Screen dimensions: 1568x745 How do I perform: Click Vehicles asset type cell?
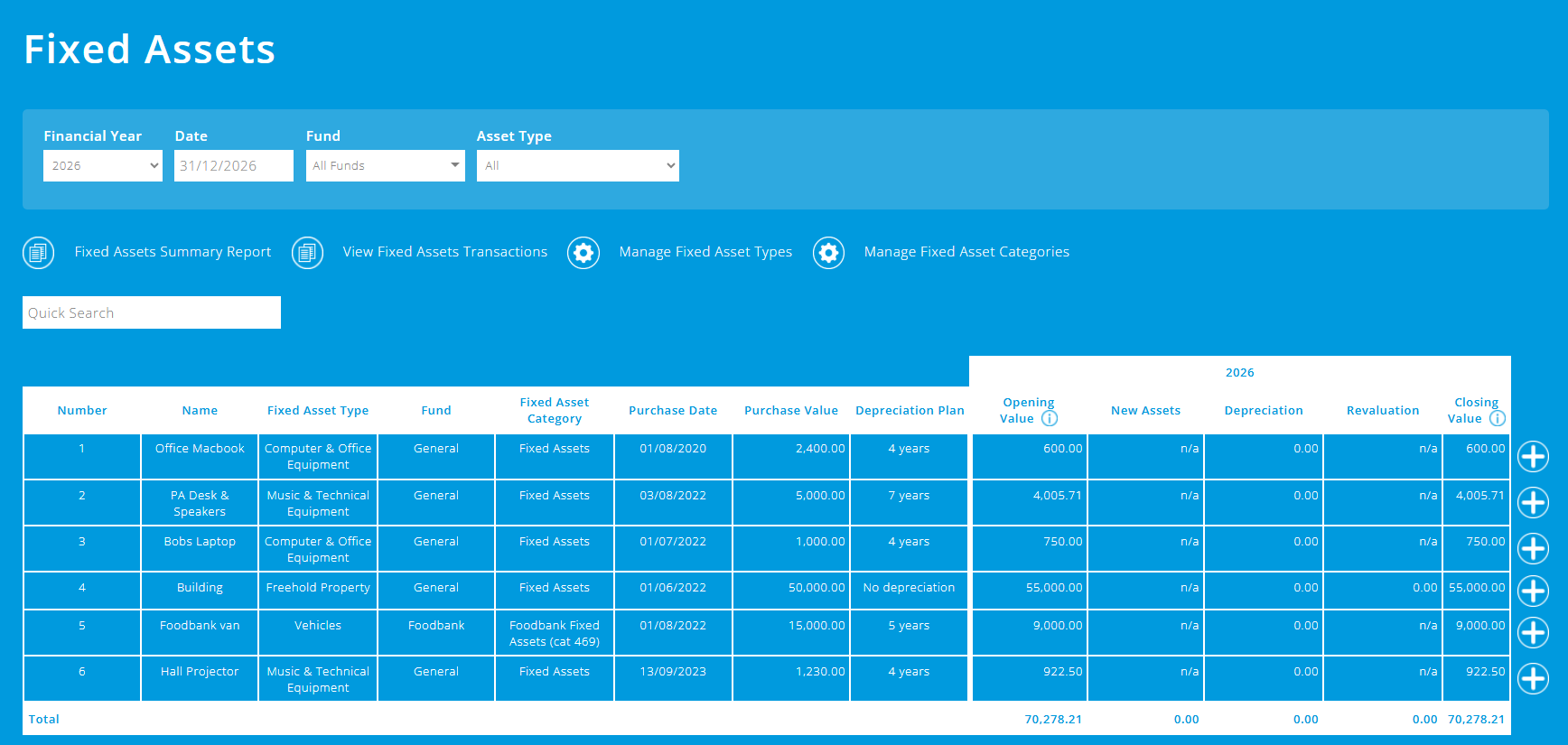(x=318, y=633)
